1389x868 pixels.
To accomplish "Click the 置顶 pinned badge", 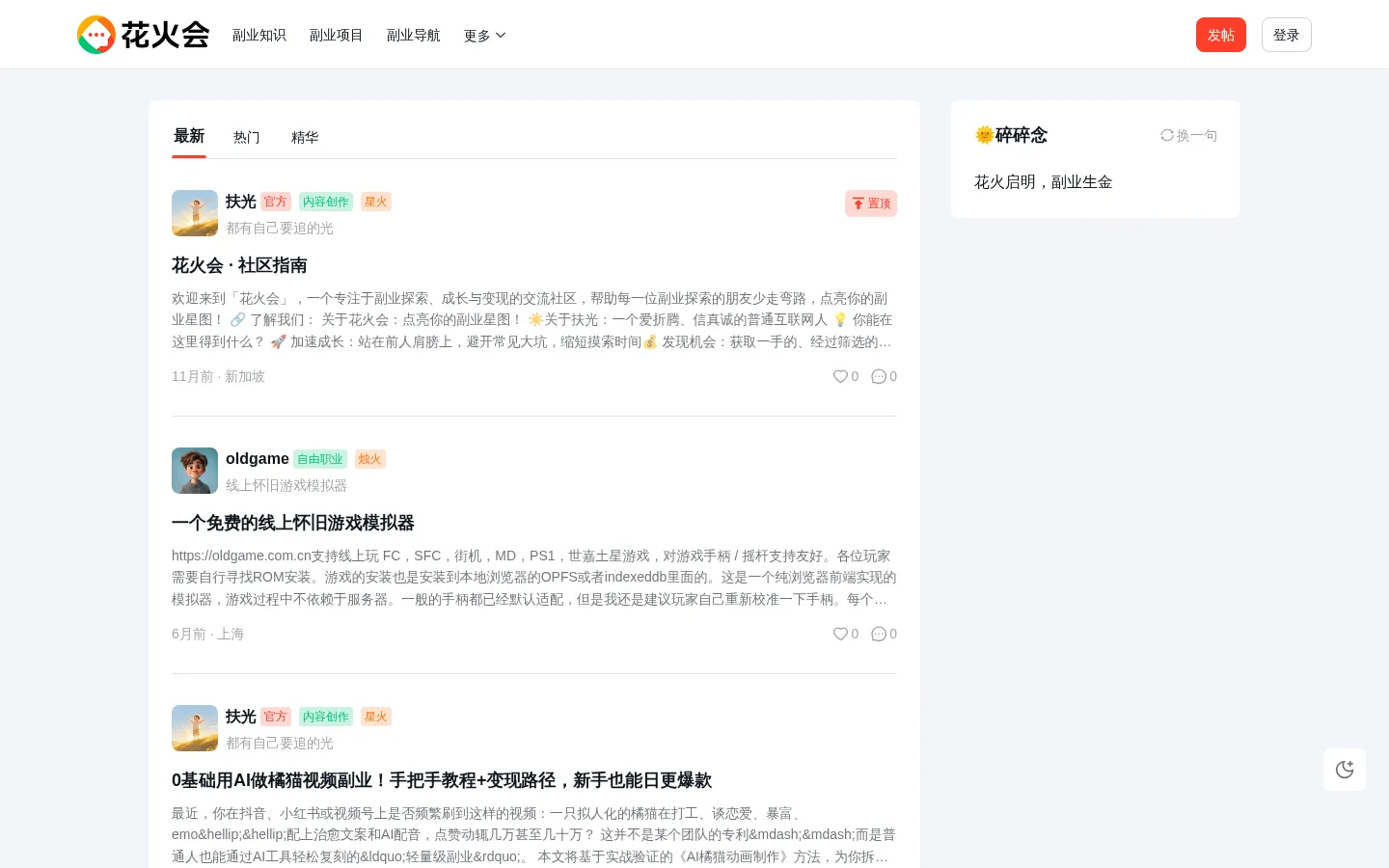I will click(x=871, y=203).
